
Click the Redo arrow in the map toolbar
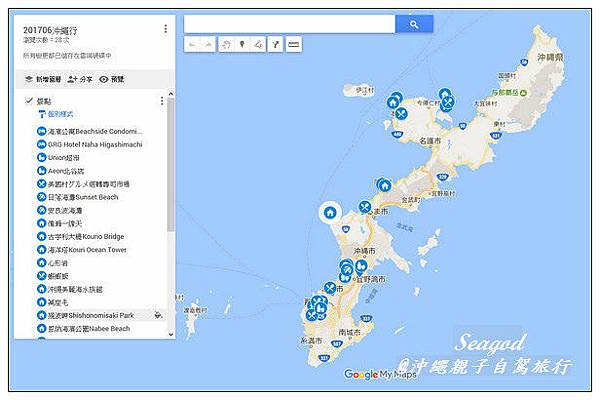(208, 44)
